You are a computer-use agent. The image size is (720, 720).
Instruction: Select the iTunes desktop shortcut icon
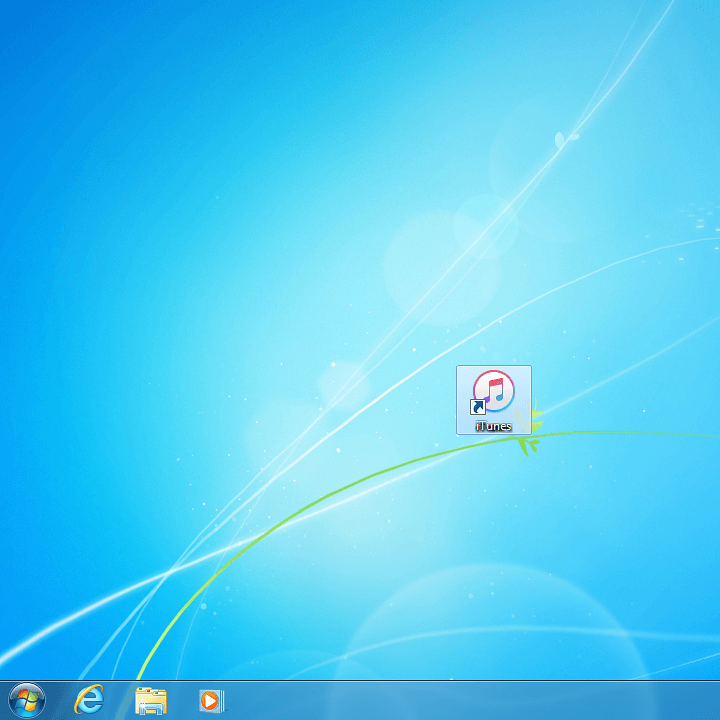click(x=493, y=392)
